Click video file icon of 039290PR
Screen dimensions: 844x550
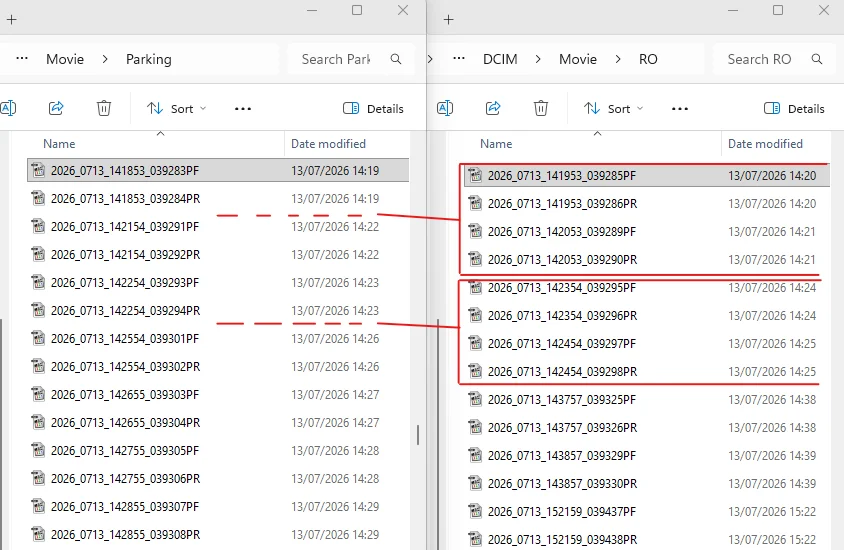click(x=475, y=259)
